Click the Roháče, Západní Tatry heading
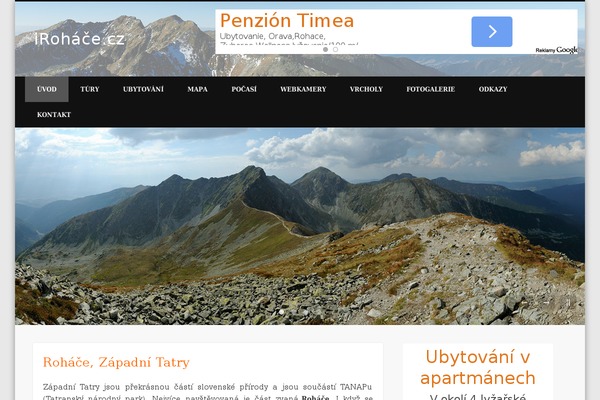This screenshot has width=600, height=400. click(116, 362)
